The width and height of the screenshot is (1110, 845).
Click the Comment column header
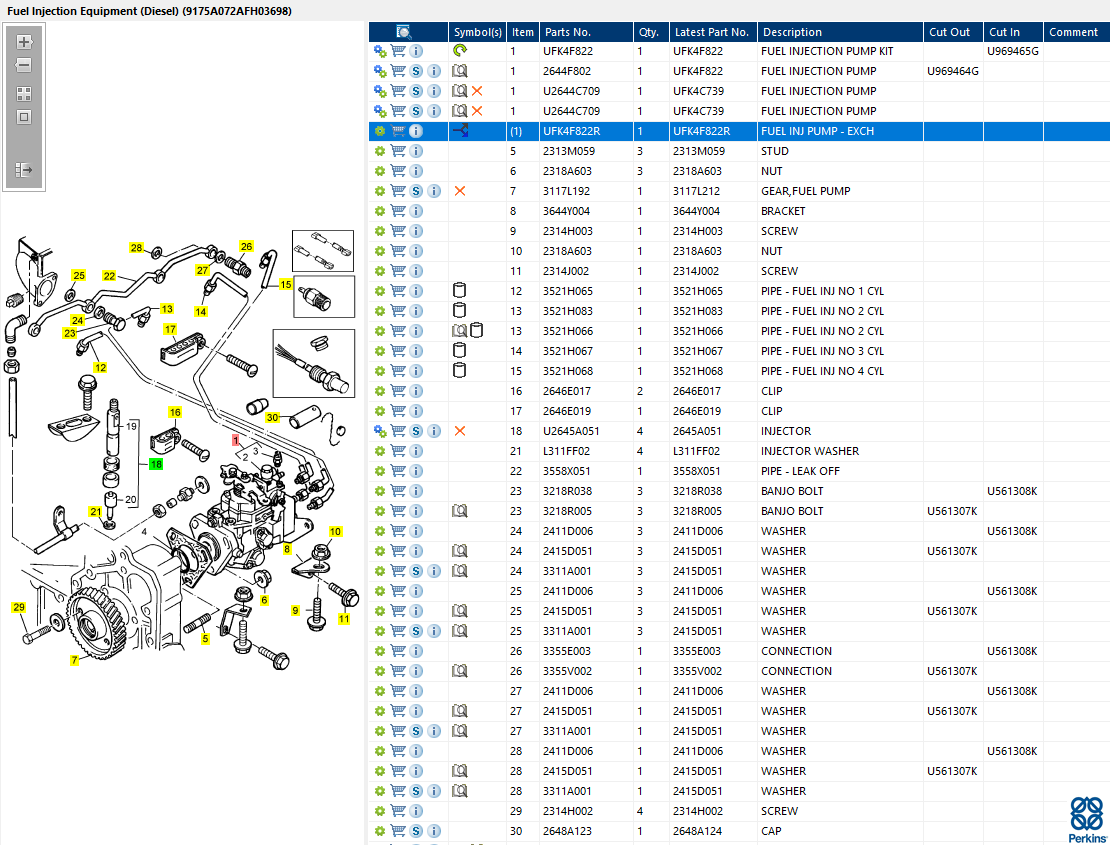[x=1076, y=32]
